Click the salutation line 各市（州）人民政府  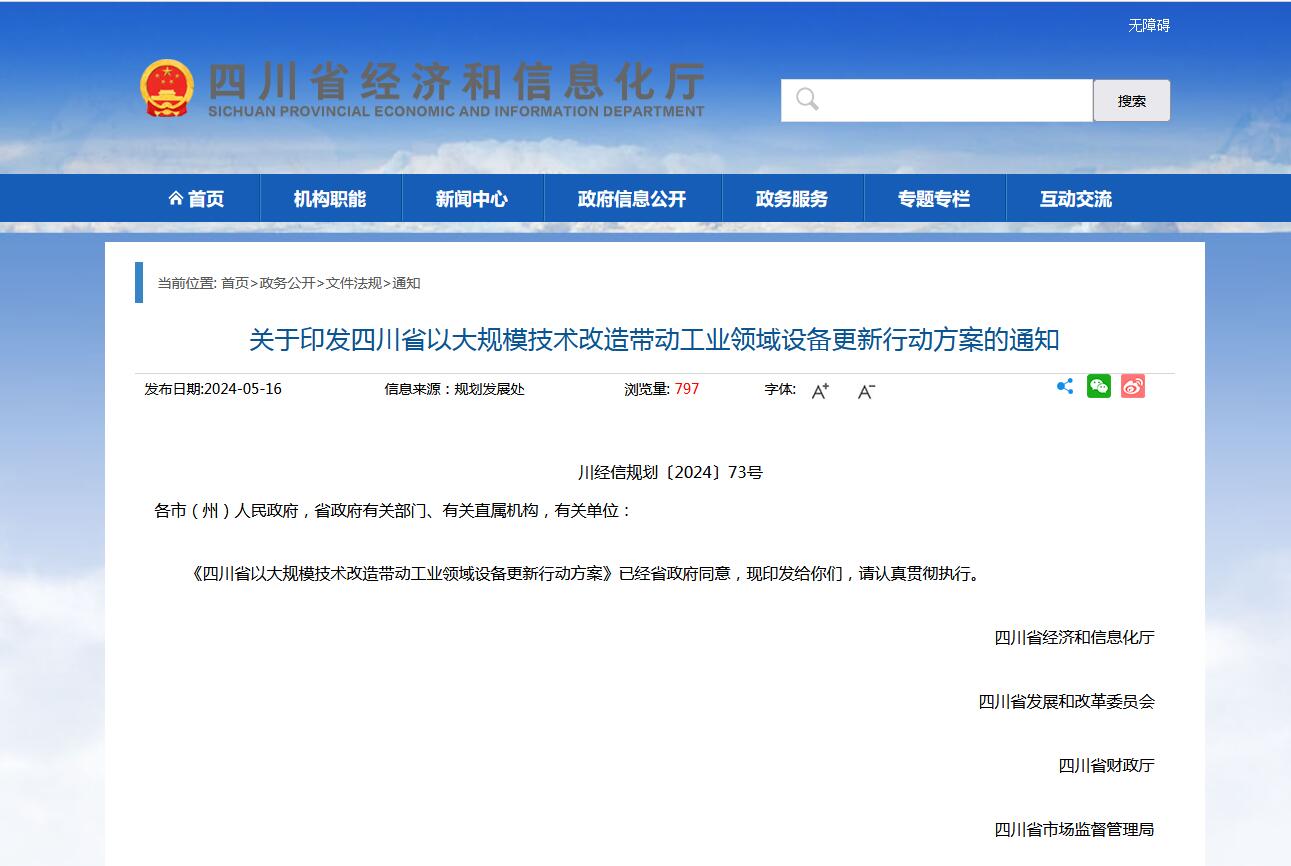[x=393, y=510]
